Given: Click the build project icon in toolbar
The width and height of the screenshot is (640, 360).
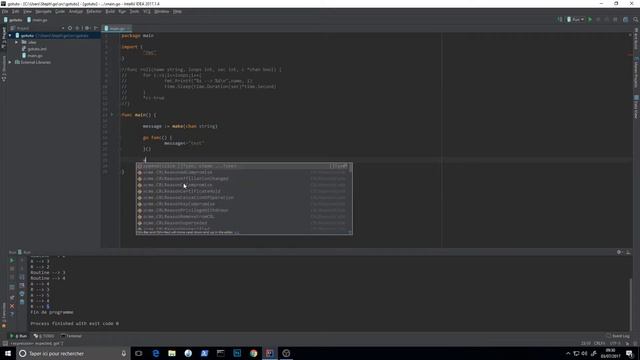Looking at the screenshot, I should click(560, 20).
